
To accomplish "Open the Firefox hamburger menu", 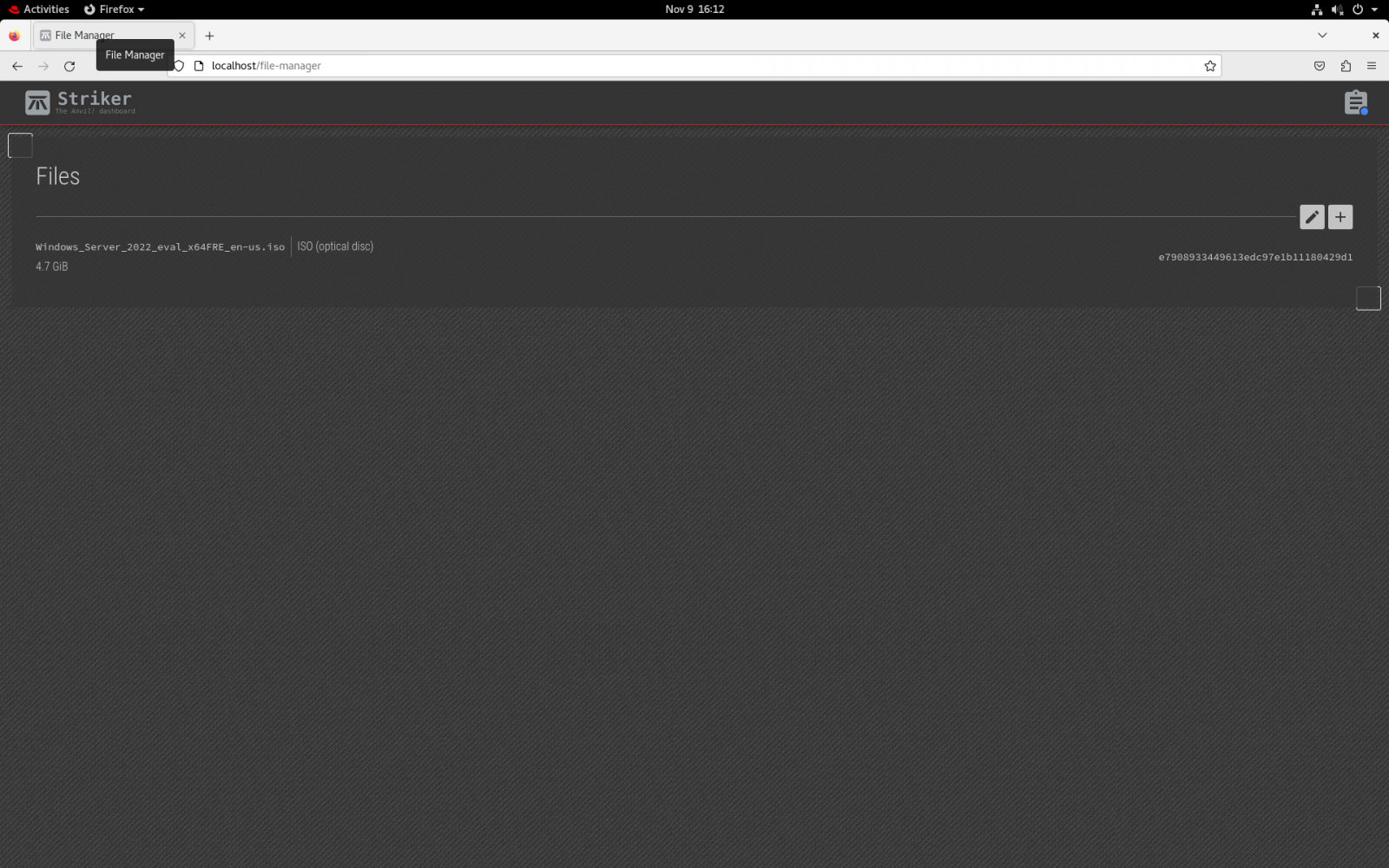I will 1372,66.
